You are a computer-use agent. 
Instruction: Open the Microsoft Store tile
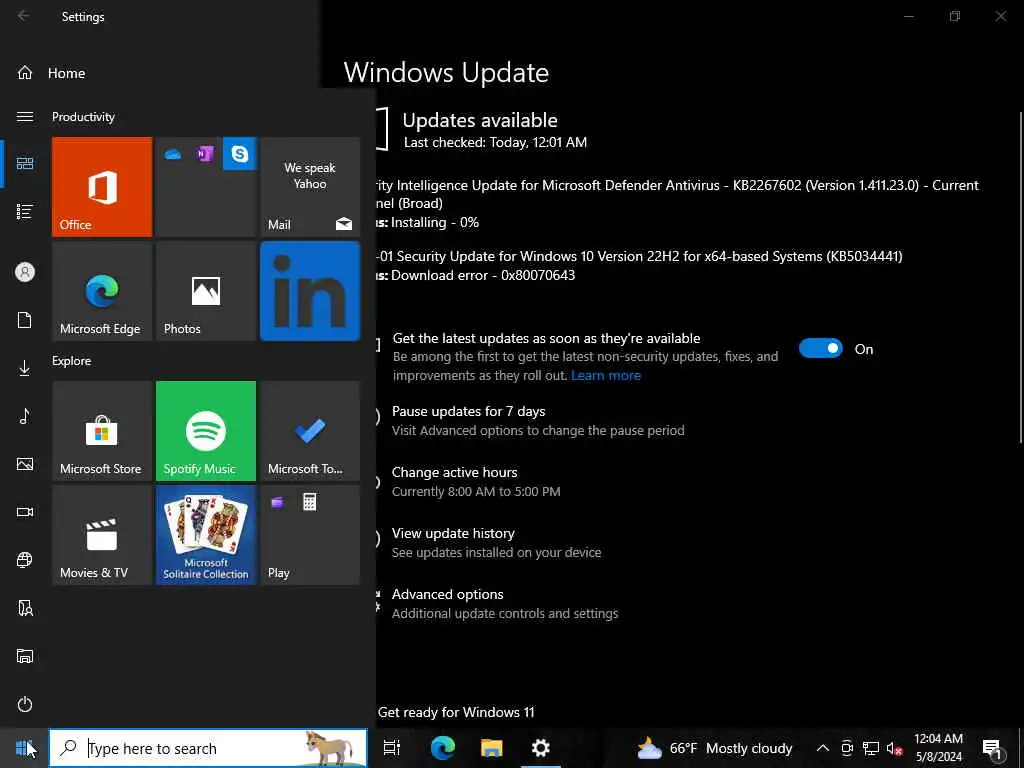click(x=102, y=431)
